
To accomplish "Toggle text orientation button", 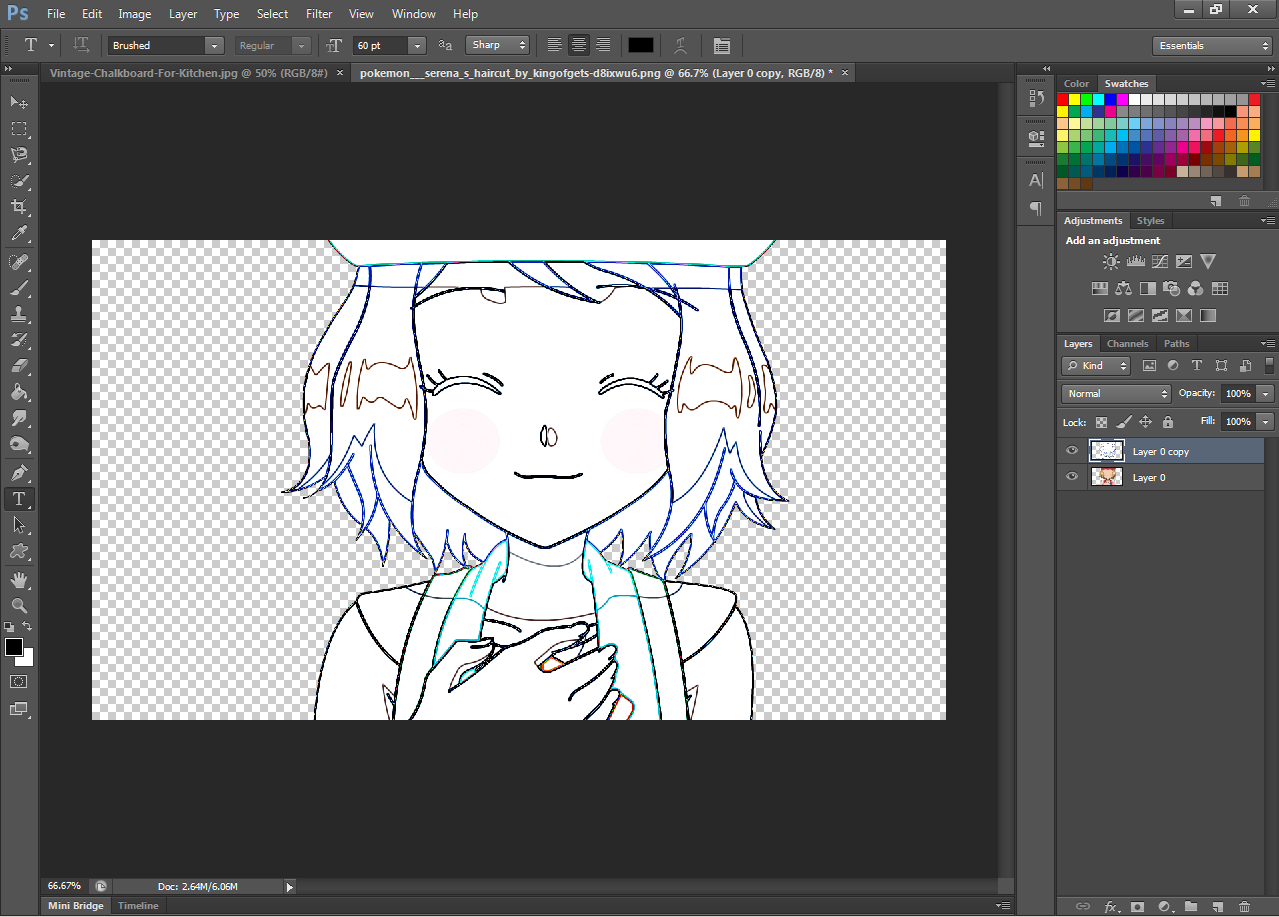I will tap(82, 45).
